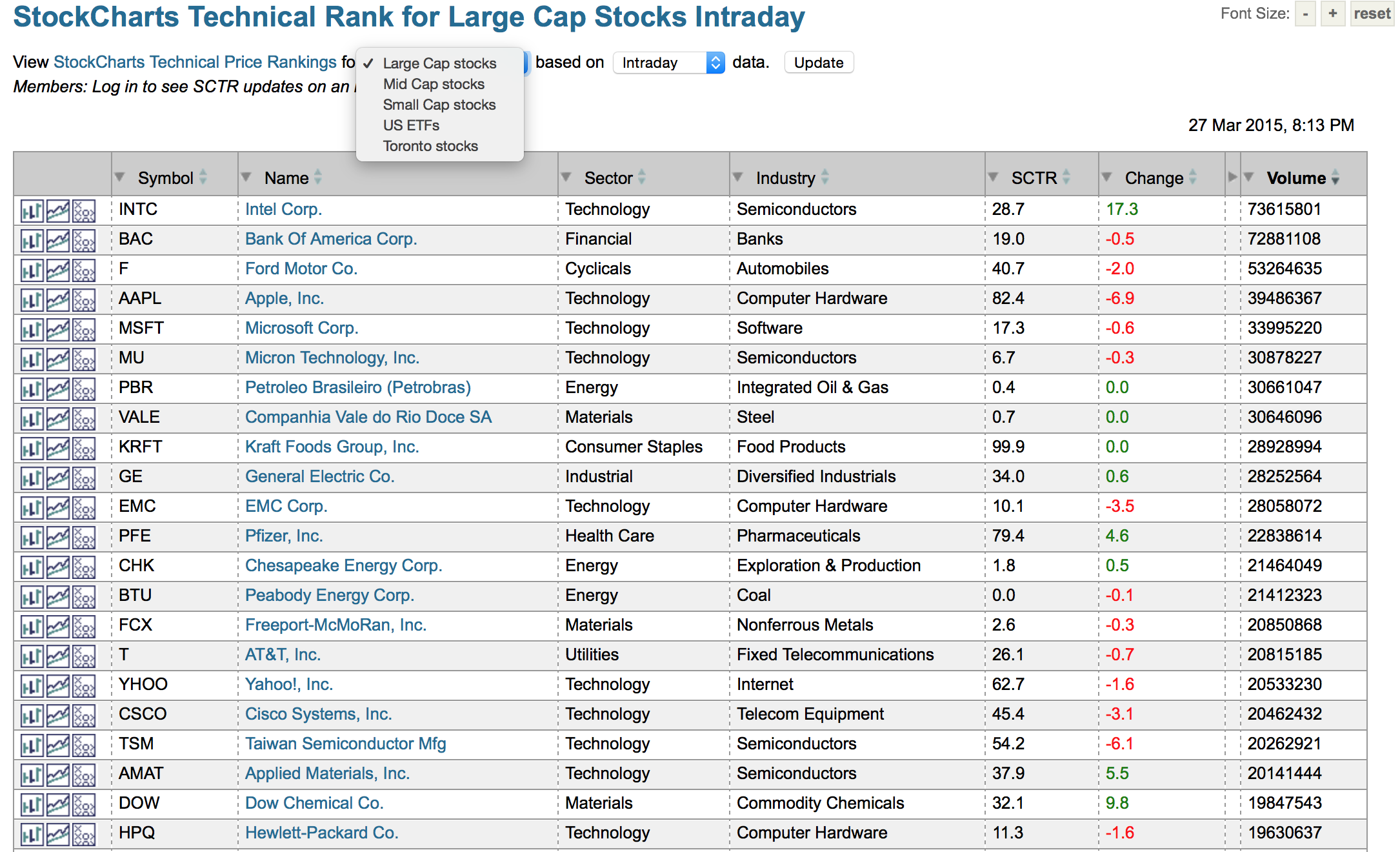Open the Intel Corp. link
The image size is (1400, 852).
[283, 209]
